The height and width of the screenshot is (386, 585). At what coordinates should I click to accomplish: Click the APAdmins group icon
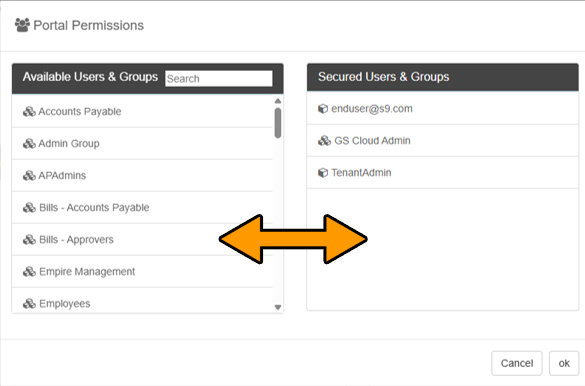[29, 176]
